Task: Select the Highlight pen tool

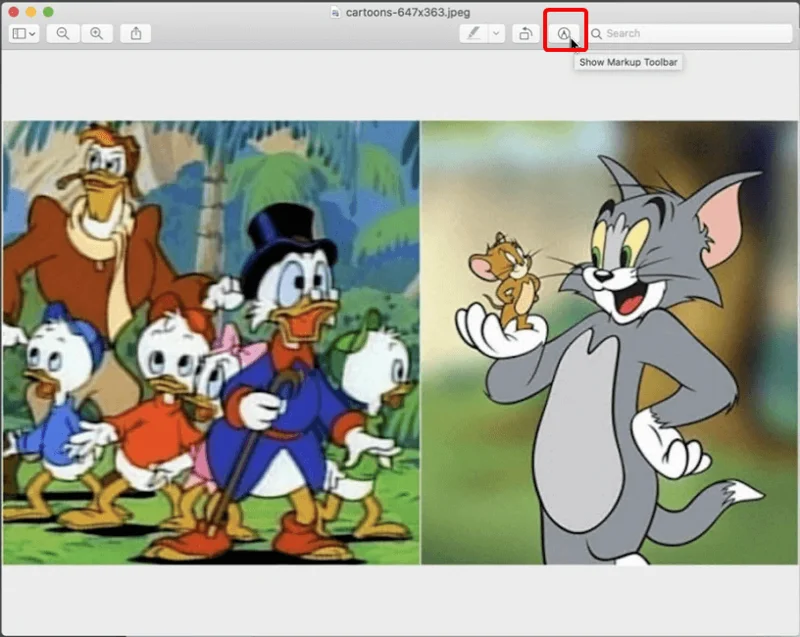Action: pyautogui.click(x=473, y=33)
